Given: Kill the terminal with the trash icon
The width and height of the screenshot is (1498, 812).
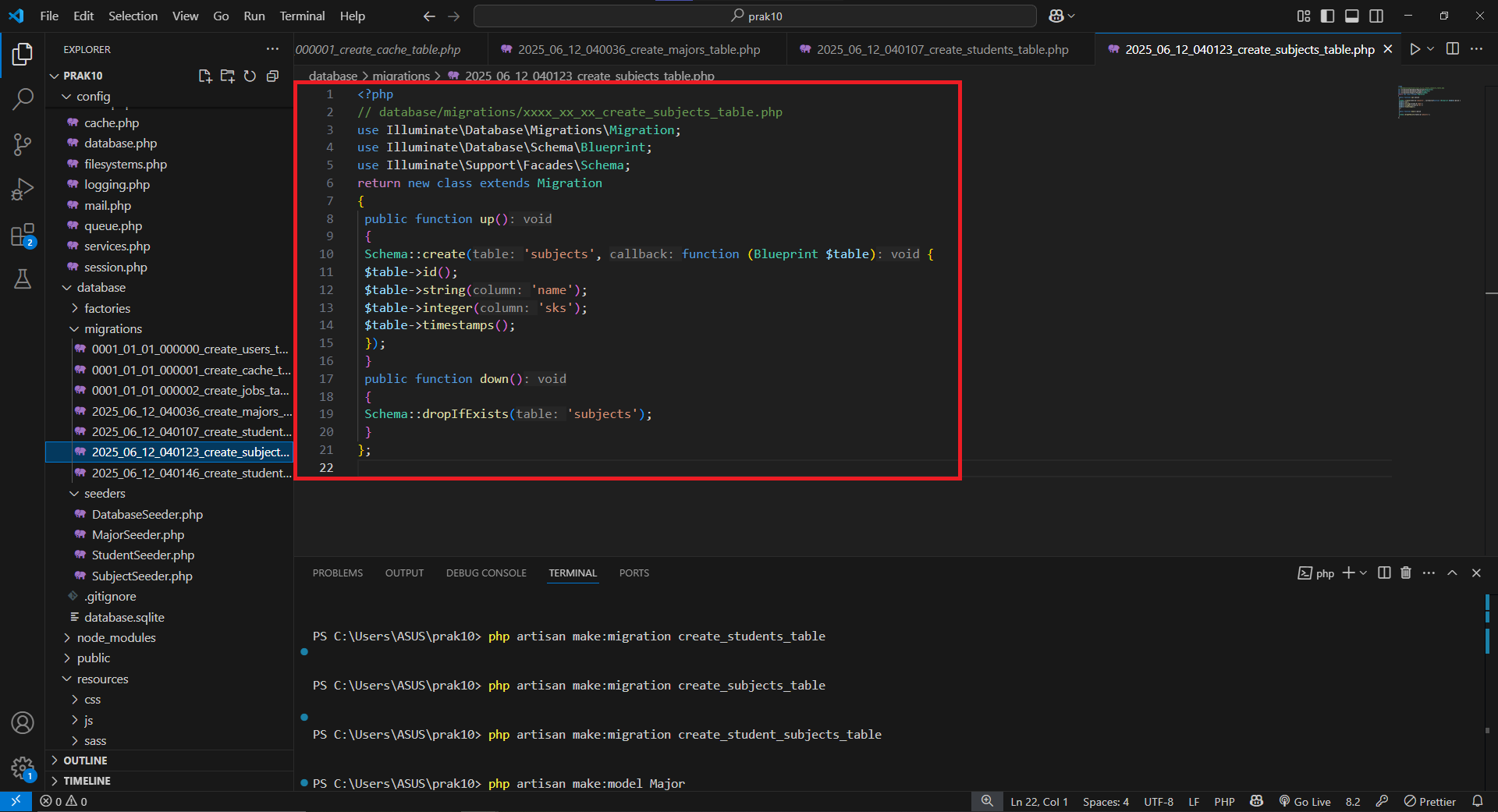Looking at the screenshot, I should click(x=1405, y=573).
